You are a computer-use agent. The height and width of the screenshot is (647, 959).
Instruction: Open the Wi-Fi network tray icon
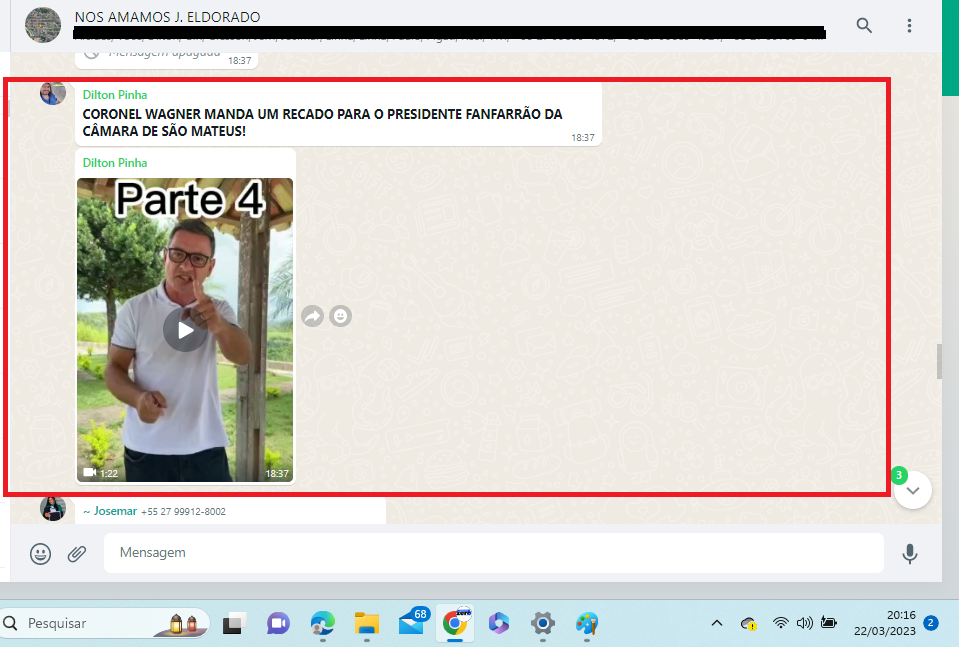pos(780,623)
